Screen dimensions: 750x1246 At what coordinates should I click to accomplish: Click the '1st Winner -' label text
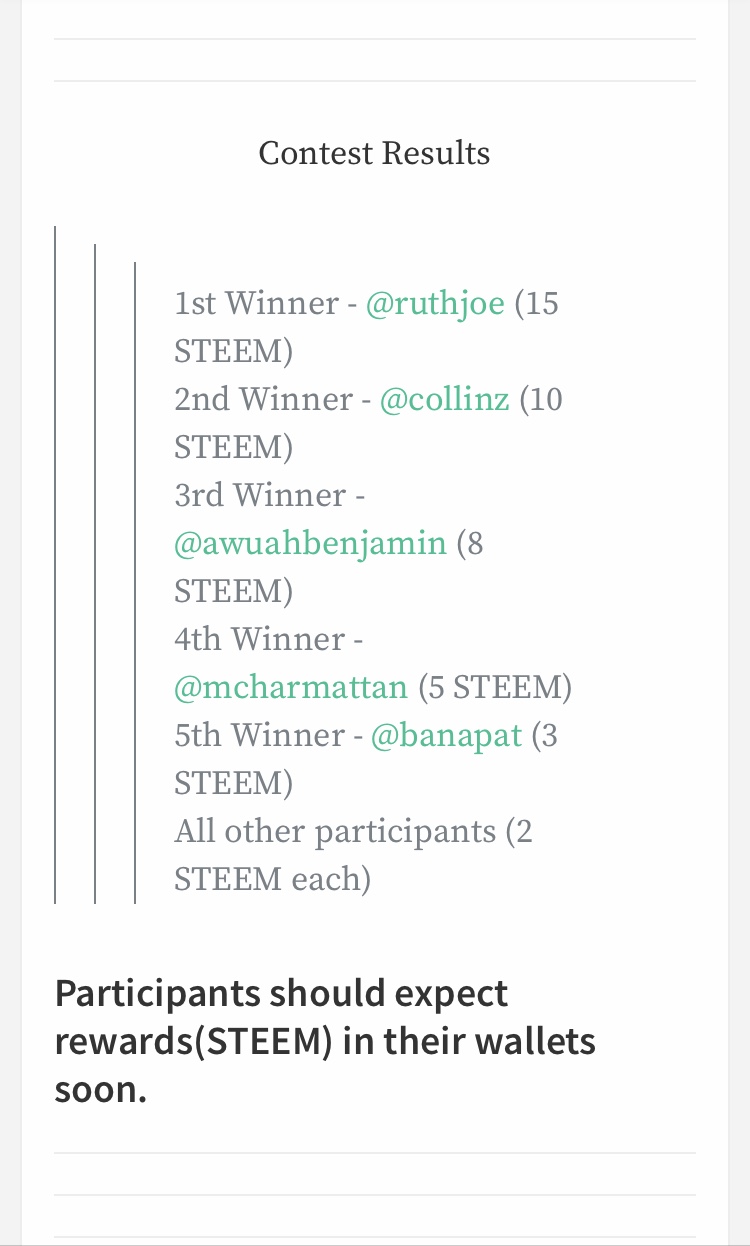click(265, 303)
